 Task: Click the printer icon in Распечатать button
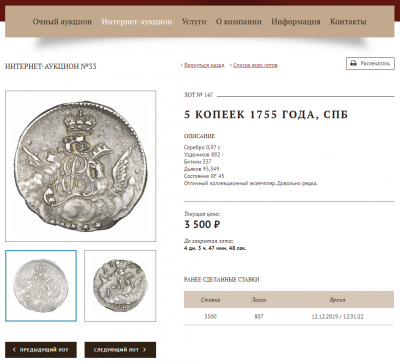coord(354,63)
